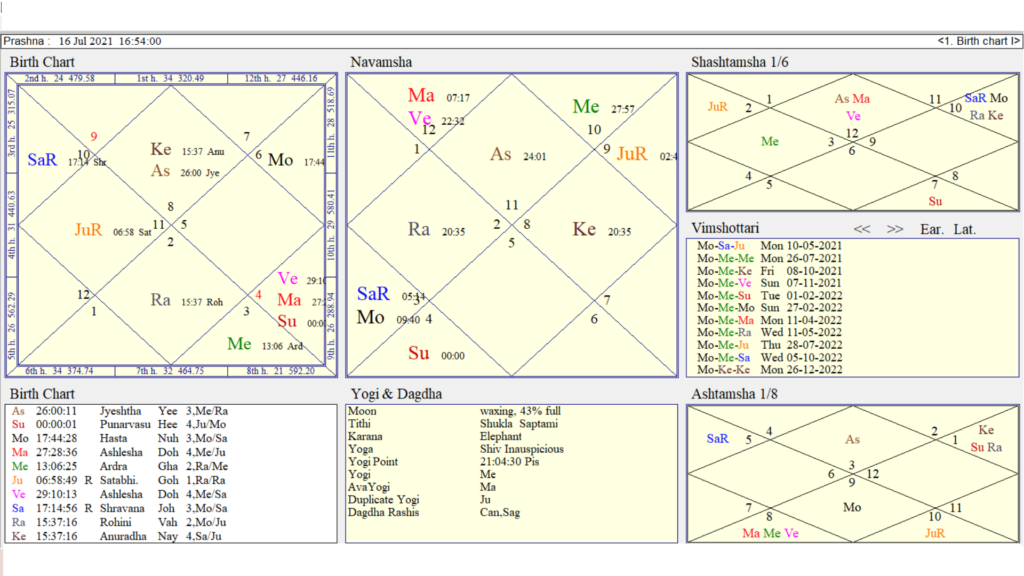Select the 'Ve 29:10:13 Ashlesha' table row
Screen dimensions: 1024x576
120,494
